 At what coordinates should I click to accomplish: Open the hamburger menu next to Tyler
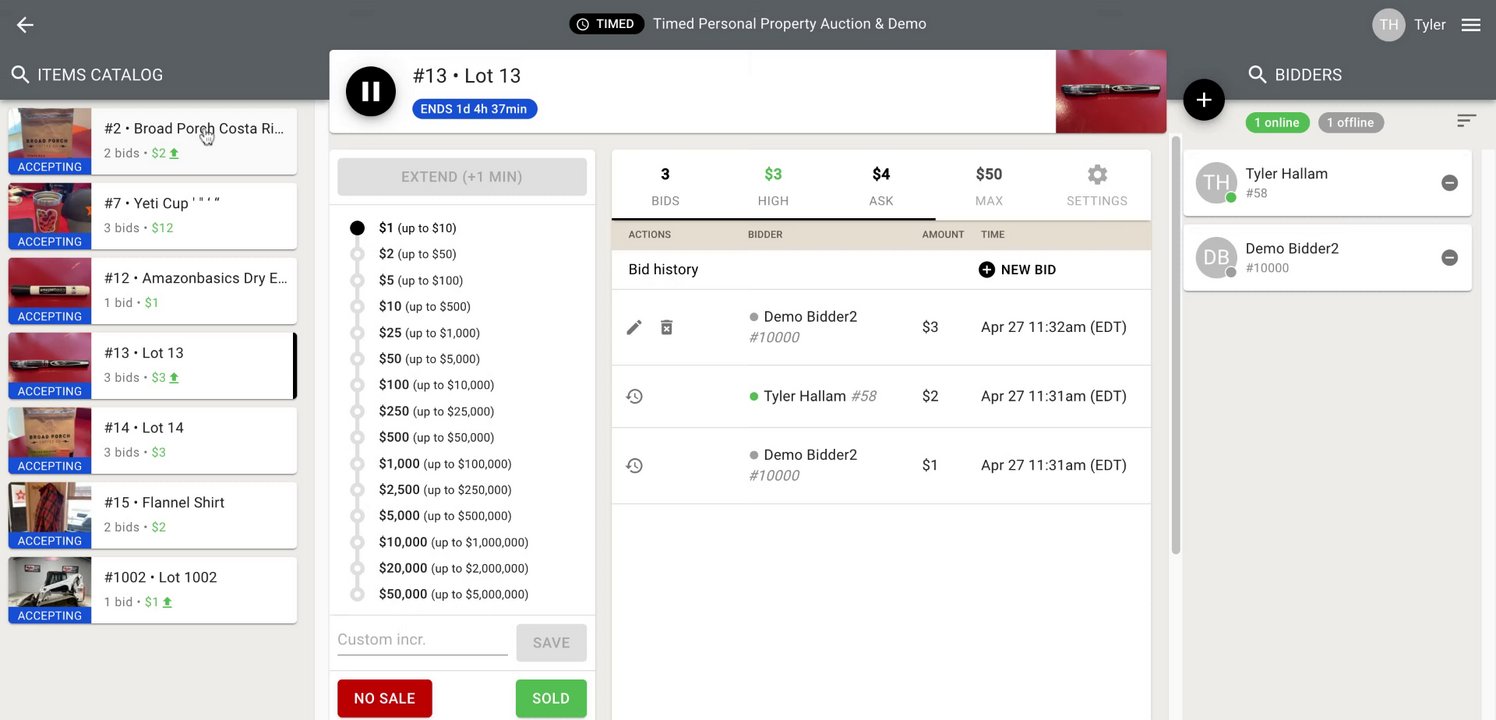1471,25
